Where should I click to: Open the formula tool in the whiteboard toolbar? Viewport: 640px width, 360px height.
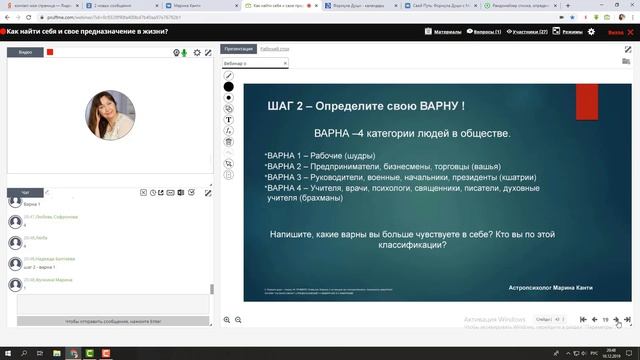[229, 131]
